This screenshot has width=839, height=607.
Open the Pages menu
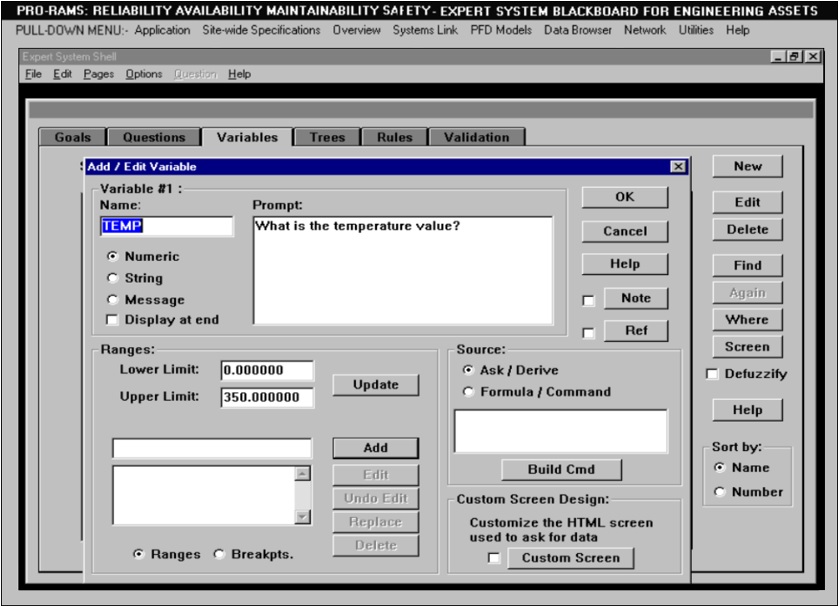tap(98, 74)
